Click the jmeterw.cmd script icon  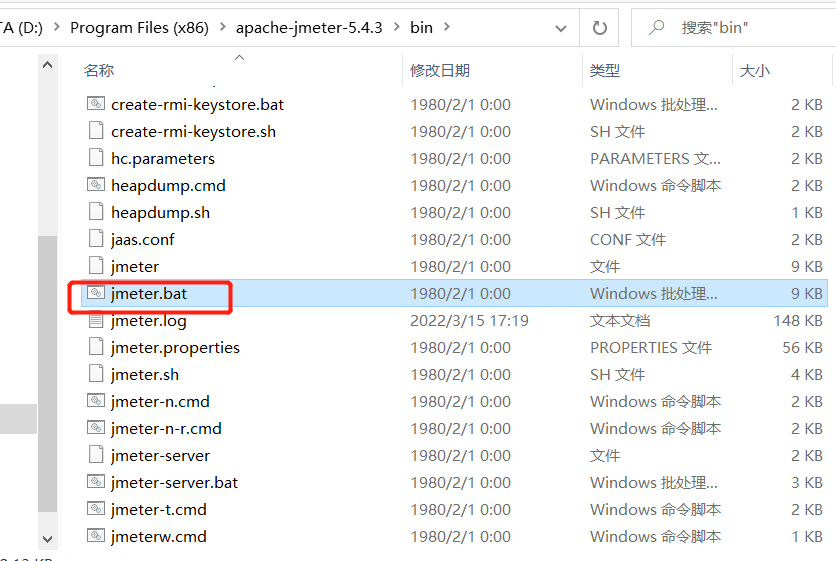(x=96, y=535)
